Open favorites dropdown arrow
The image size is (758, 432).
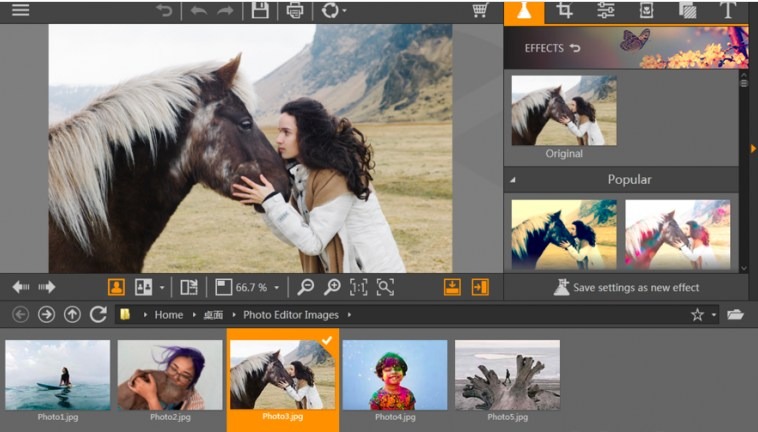click(714, 315)
